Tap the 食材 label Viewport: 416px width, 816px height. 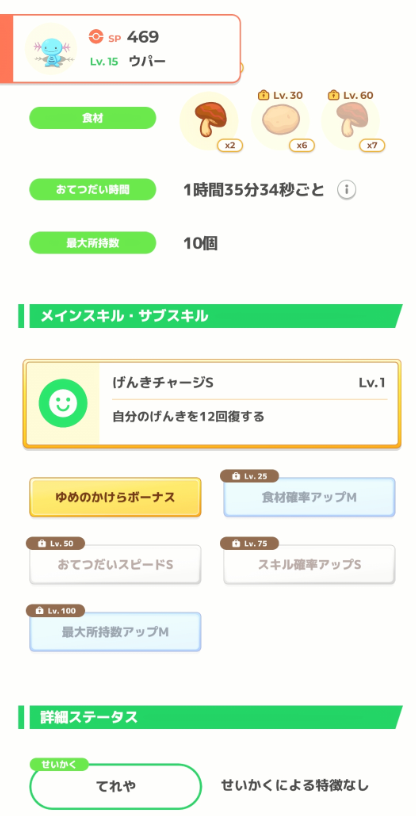93,118
